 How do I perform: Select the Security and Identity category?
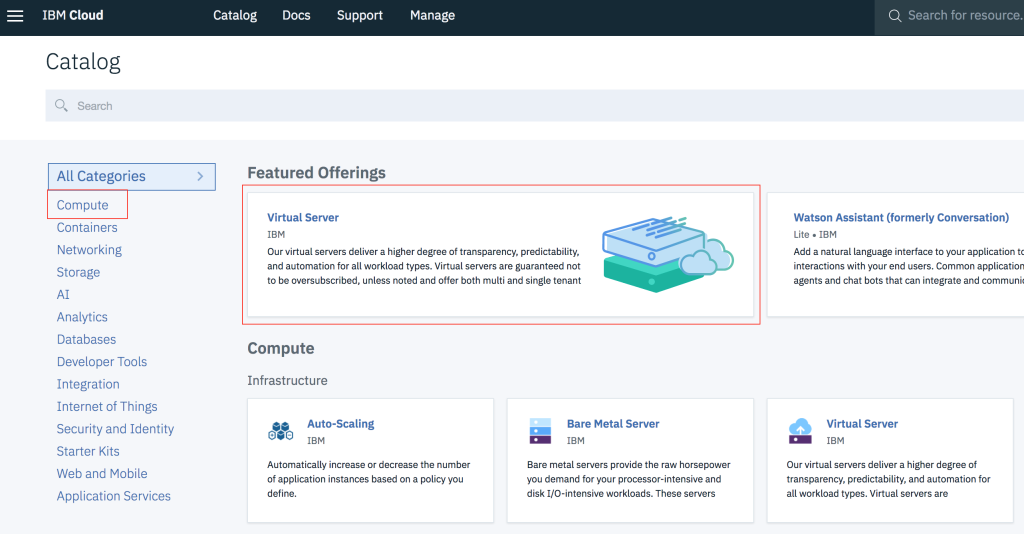115,429
